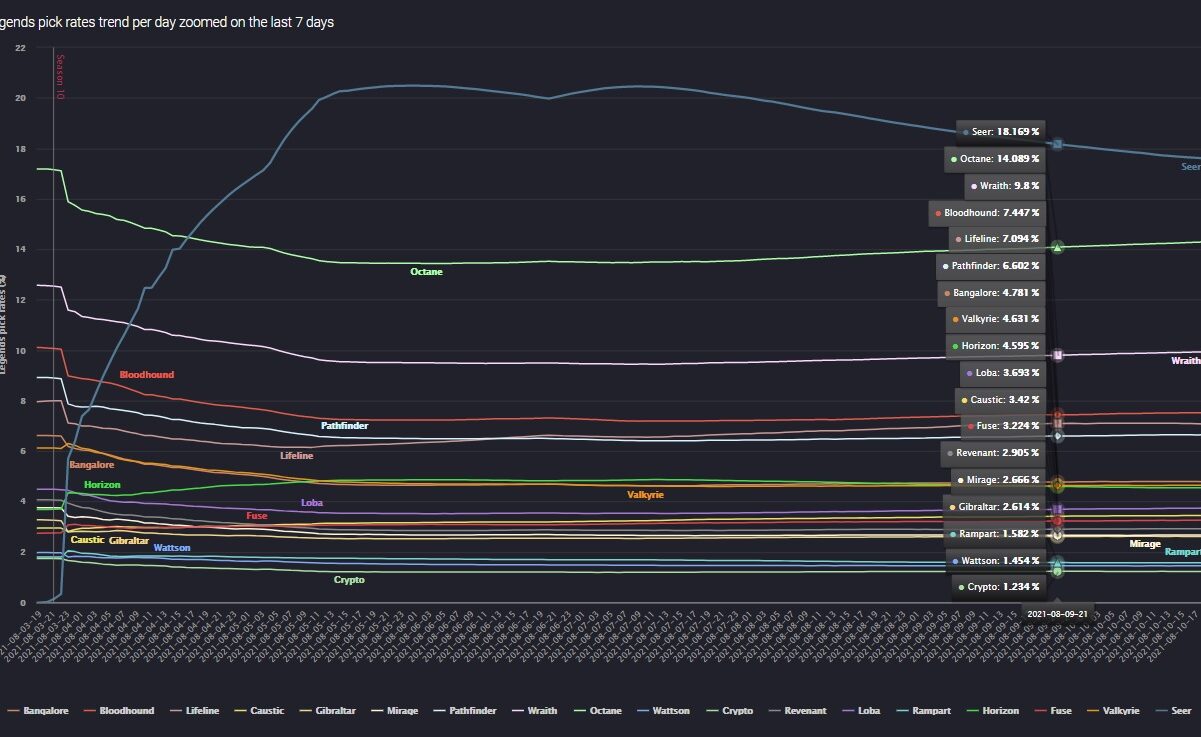Click the Lifeline label on the chart line
The width and height of the screenshot is (1201, 737).
pos(296,456)
